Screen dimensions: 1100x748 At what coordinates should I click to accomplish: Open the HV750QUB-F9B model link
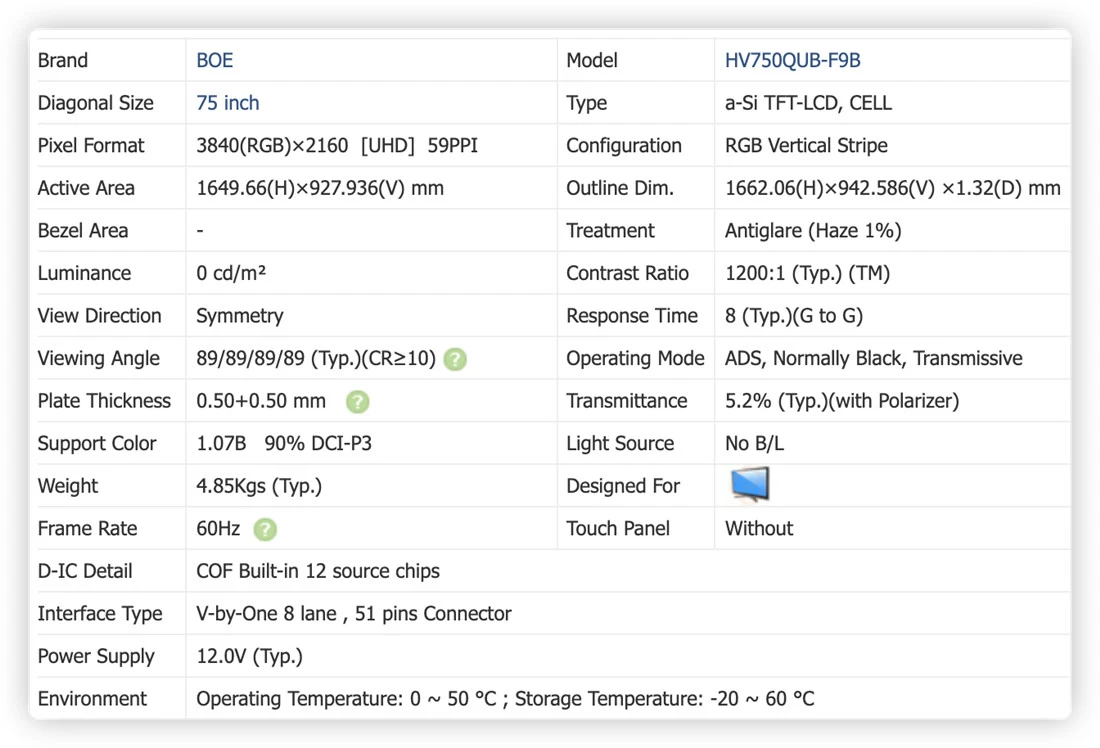coord(792,60)
